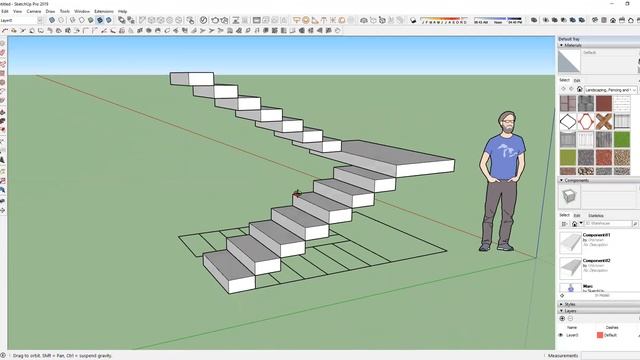
Task: Switch to Wireframe face style
Action: pyautogui.click(x=72, y=20)
